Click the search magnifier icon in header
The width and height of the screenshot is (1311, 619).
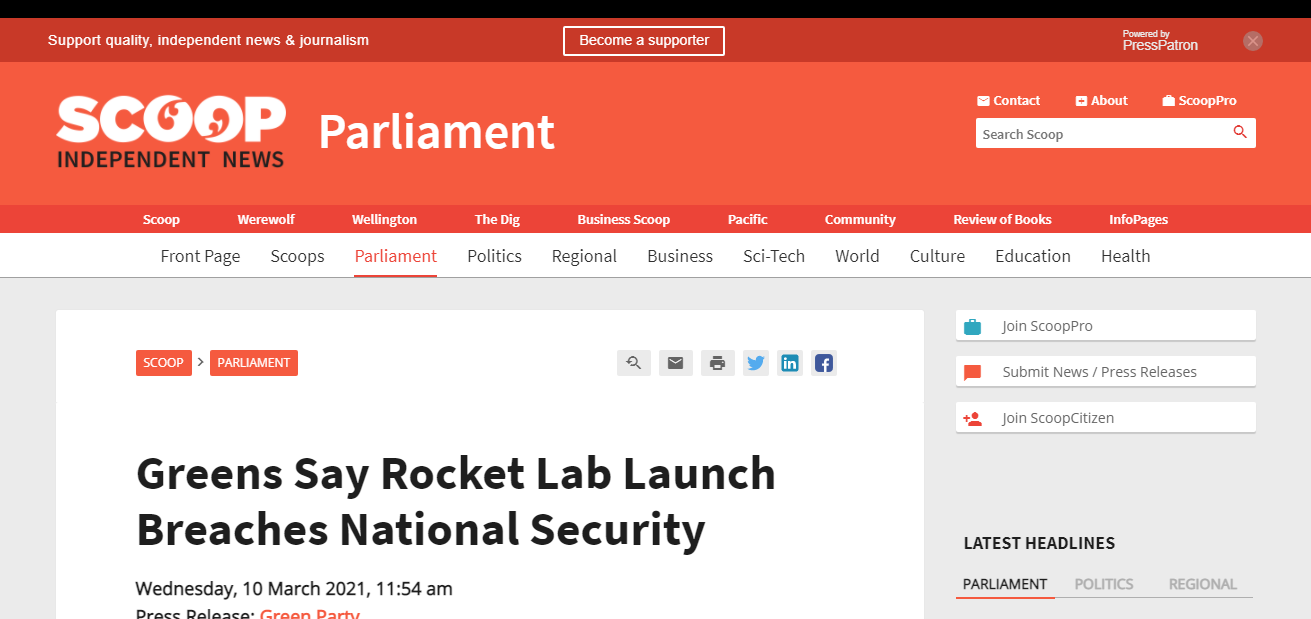[x=1240, y=133]
